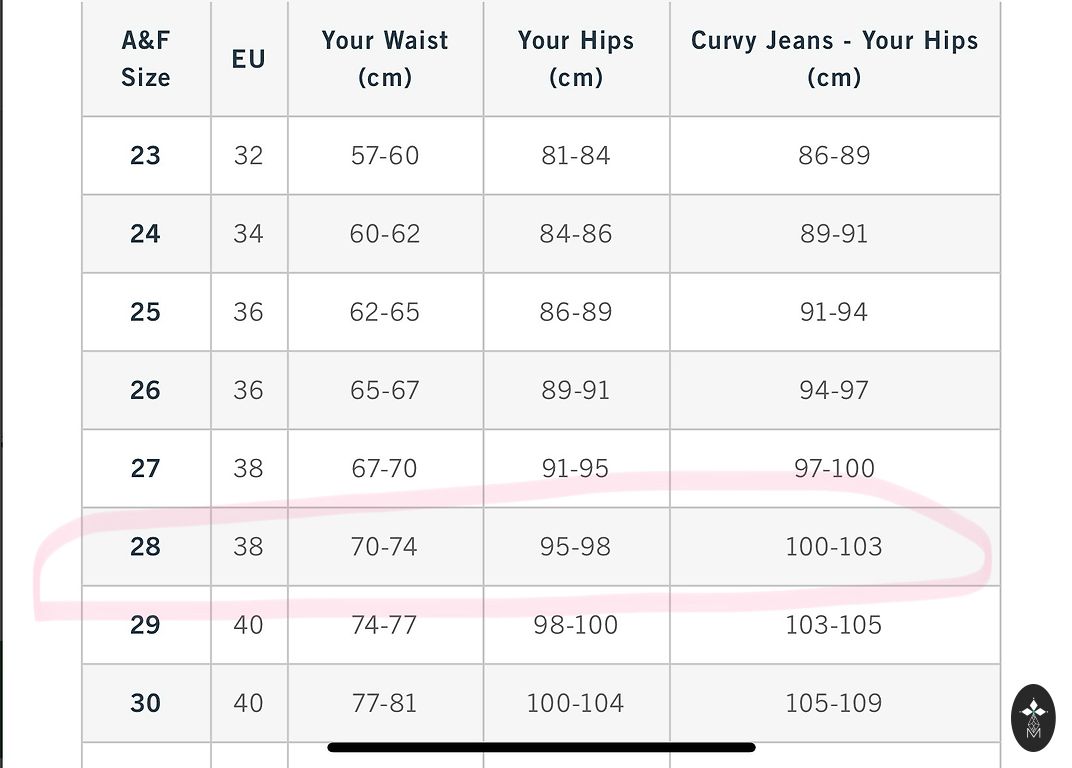The height and width of the screenshot is (768, 1072).
Task: Click the A&F size 28 cell
Action: pyautogui.click(x=145, y=547)
